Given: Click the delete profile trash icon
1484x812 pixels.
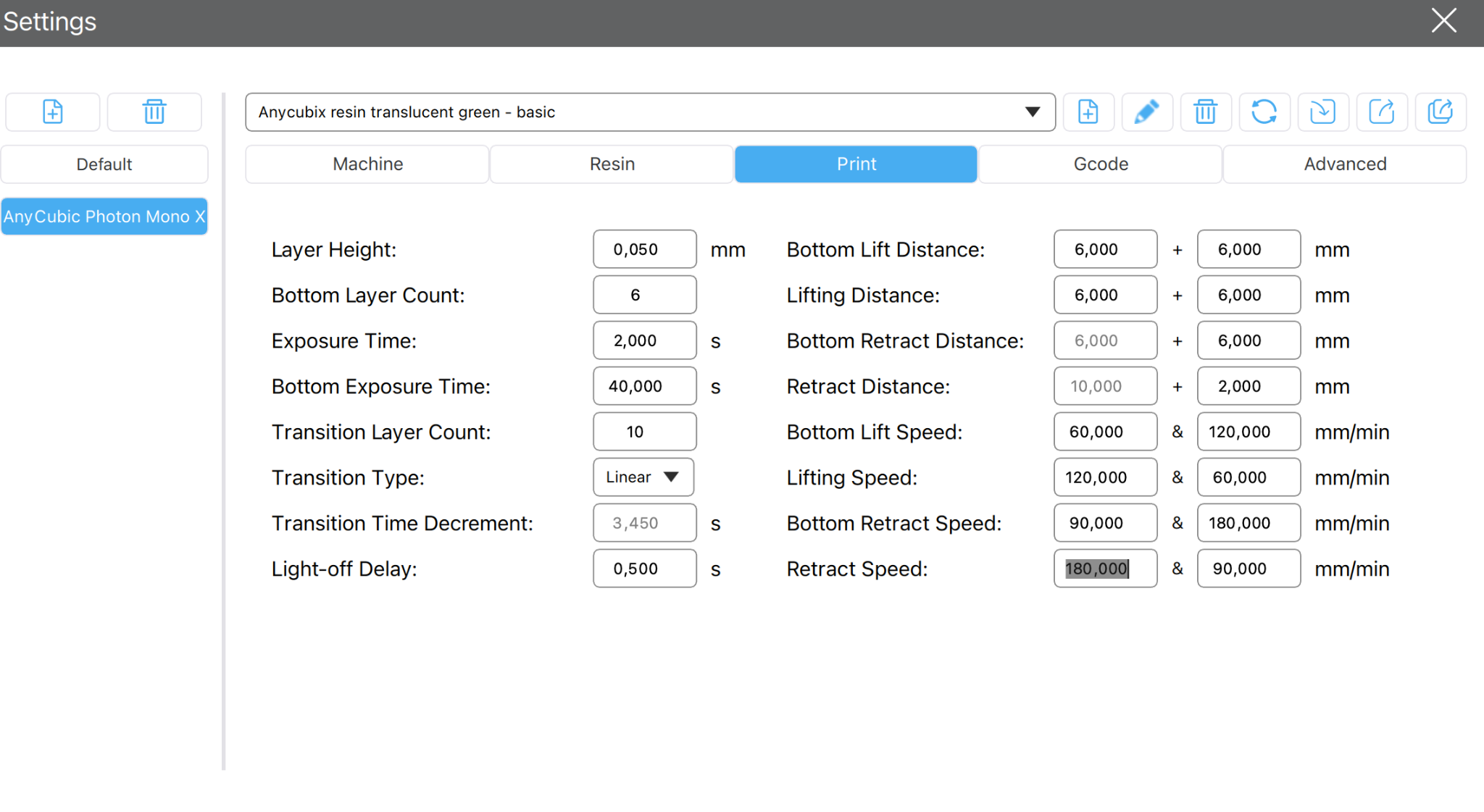Looking at the screenshot, I should [x=1206, y=112].
